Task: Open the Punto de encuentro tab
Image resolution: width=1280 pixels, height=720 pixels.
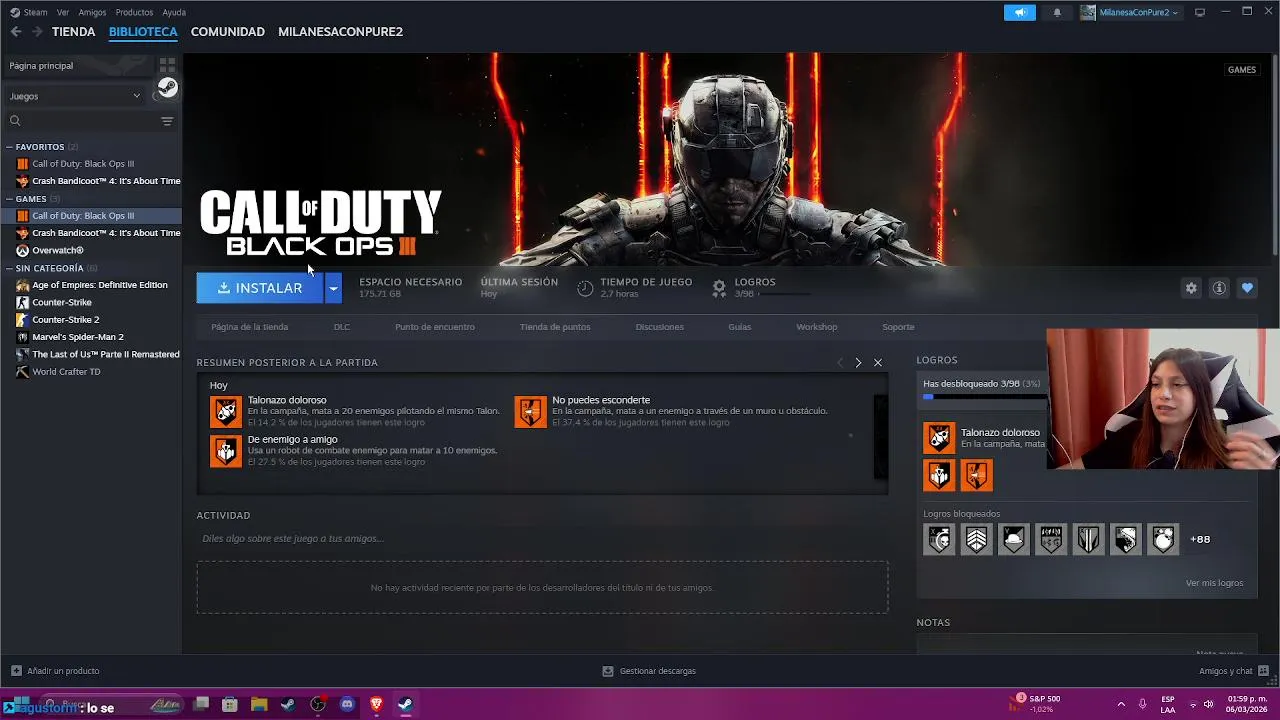Action: click(435, 327)
